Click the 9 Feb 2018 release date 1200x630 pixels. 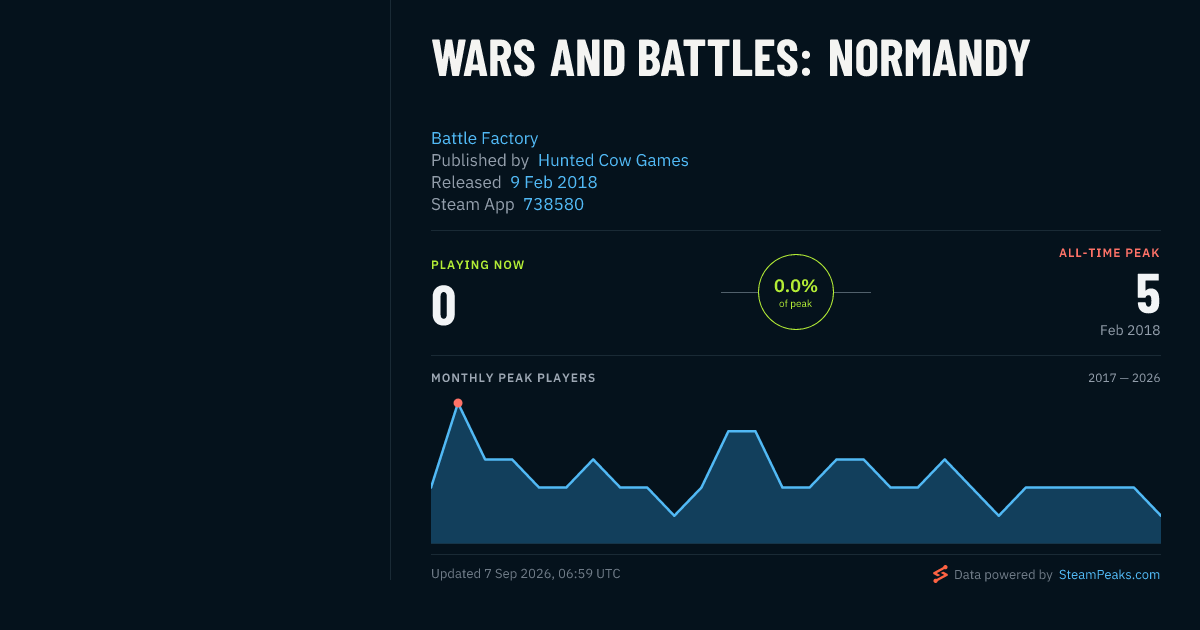click(x=553, y=182)
